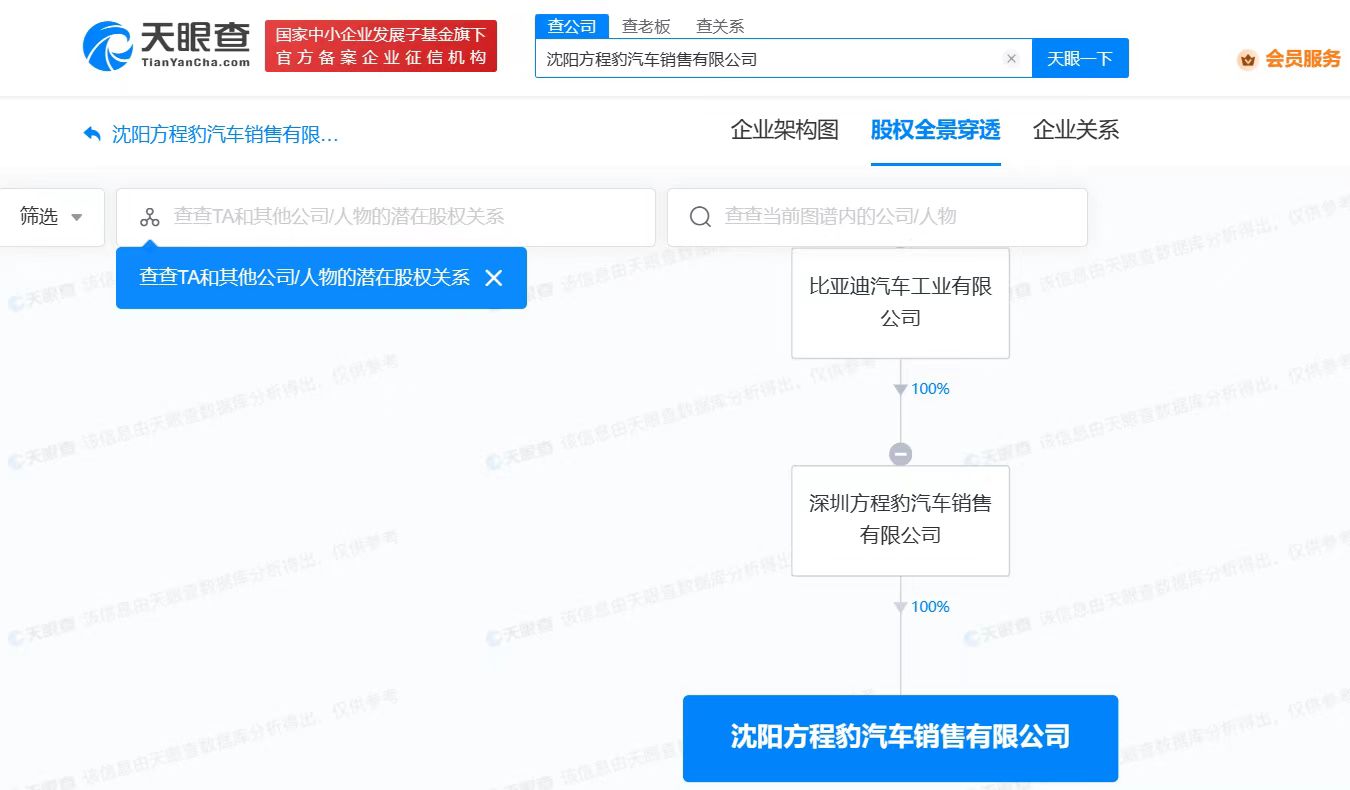Click the back arrow icon beside 沈阳方程豹
The width and height of the screenshot is (1350, 790).
coord(92,134)
